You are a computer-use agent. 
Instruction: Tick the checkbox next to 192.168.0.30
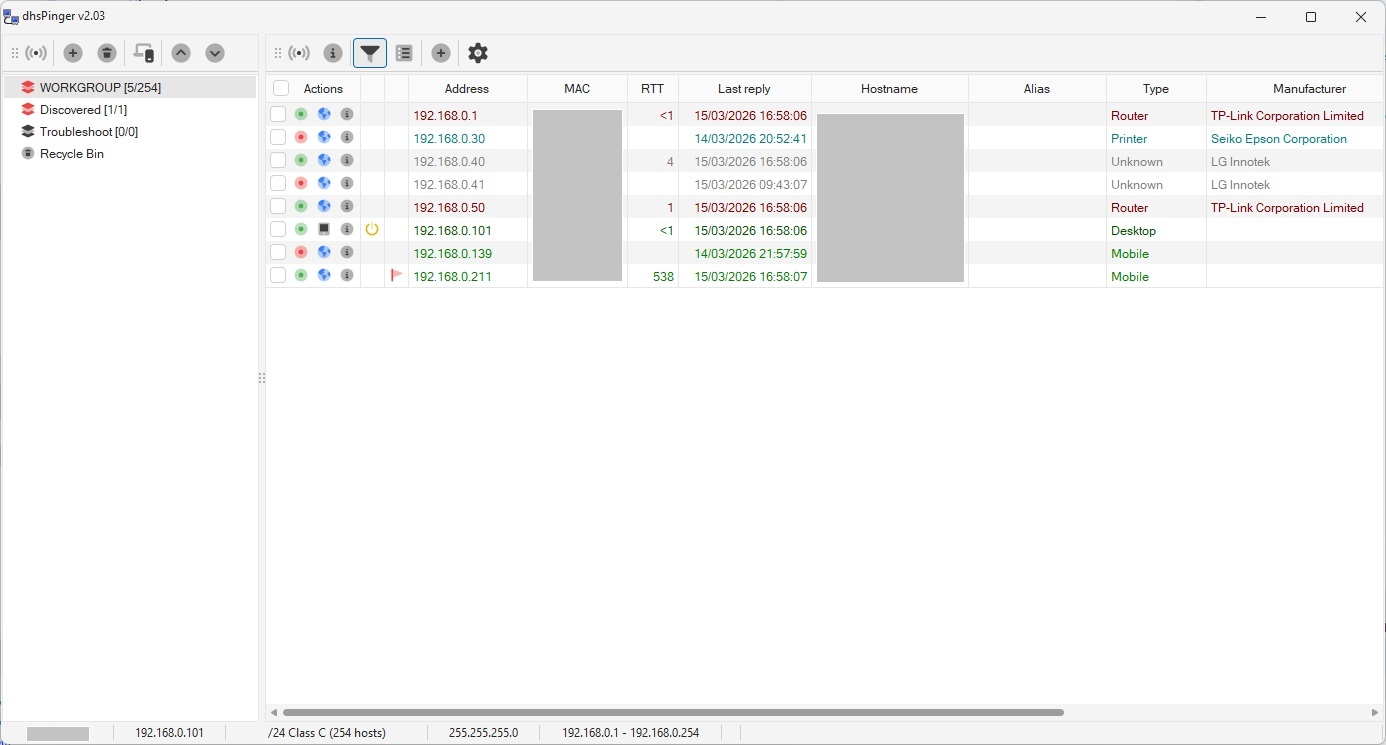278,137
